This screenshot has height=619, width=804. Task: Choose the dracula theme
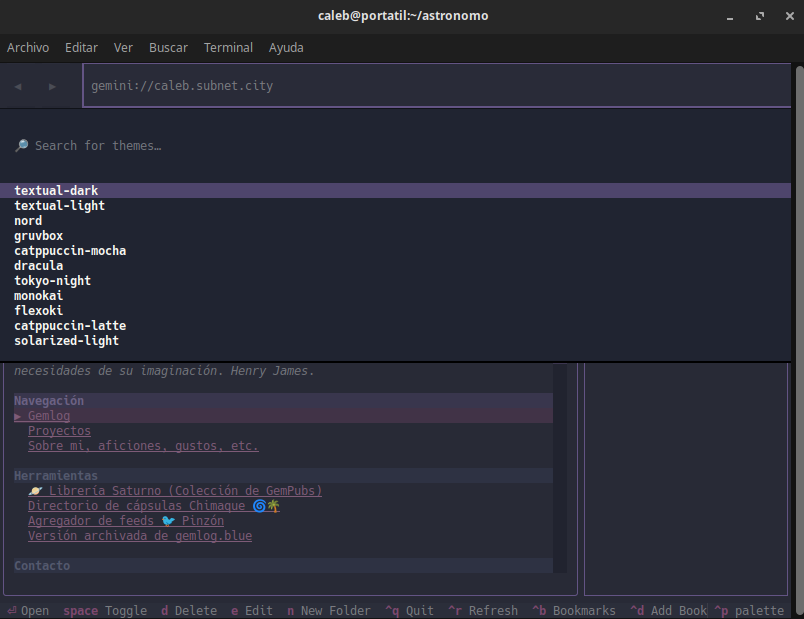tap(39, 266)
